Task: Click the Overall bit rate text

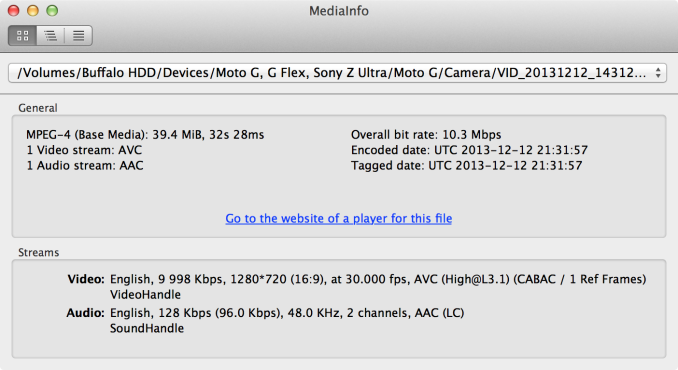Action: [x=426, y=134]
